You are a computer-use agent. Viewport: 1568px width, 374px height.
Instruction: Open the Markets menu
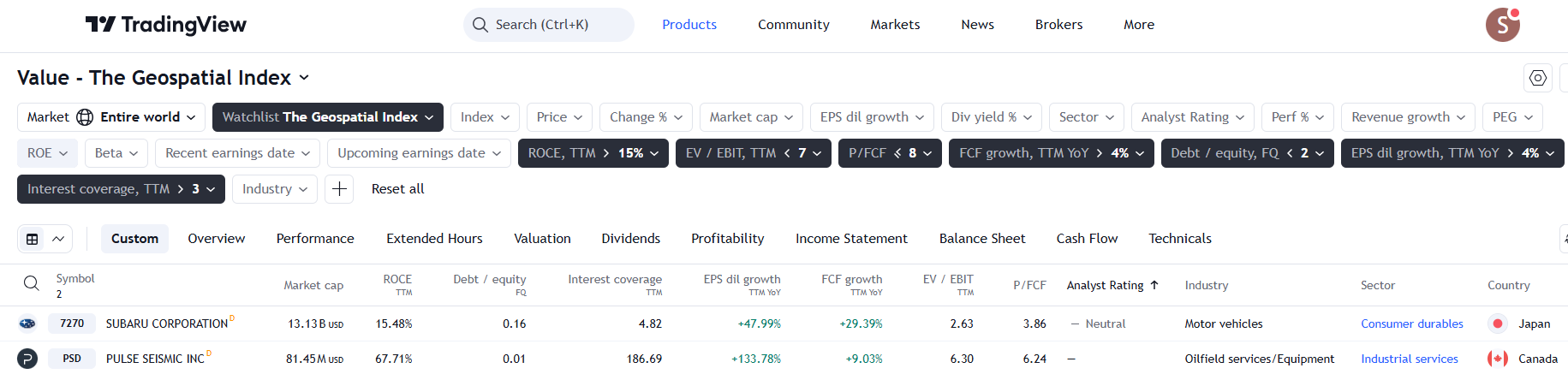click(895, 25)
